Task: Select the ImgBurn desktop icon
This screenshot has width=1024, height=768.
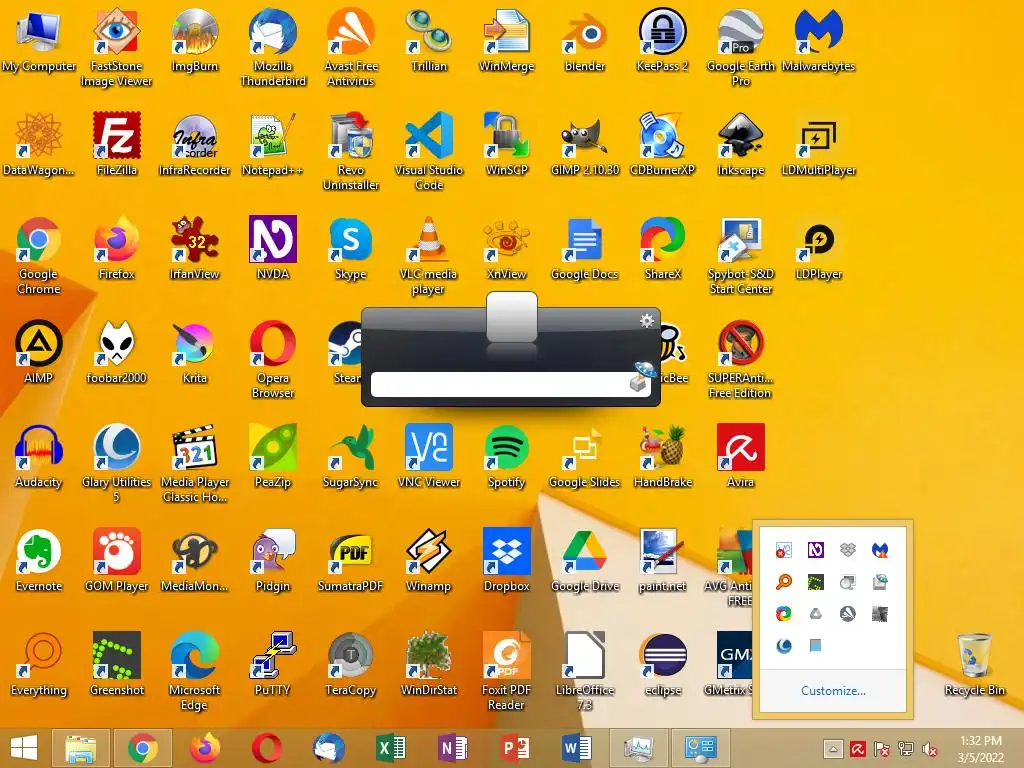Action: [x=195, y=40]
